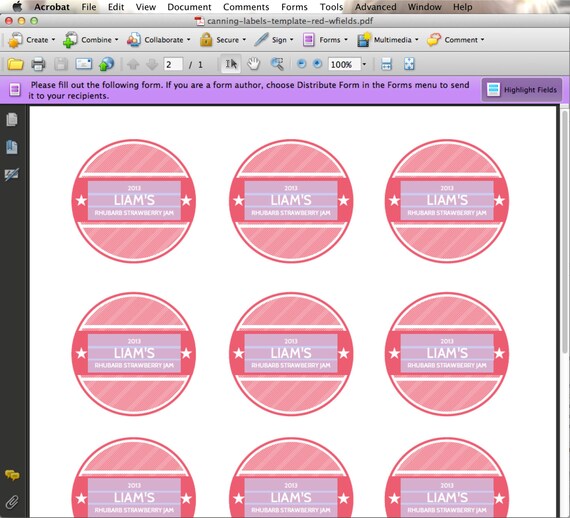
Task: Expand the Create dropdown arrow
Action: click(x=53, y=40)
